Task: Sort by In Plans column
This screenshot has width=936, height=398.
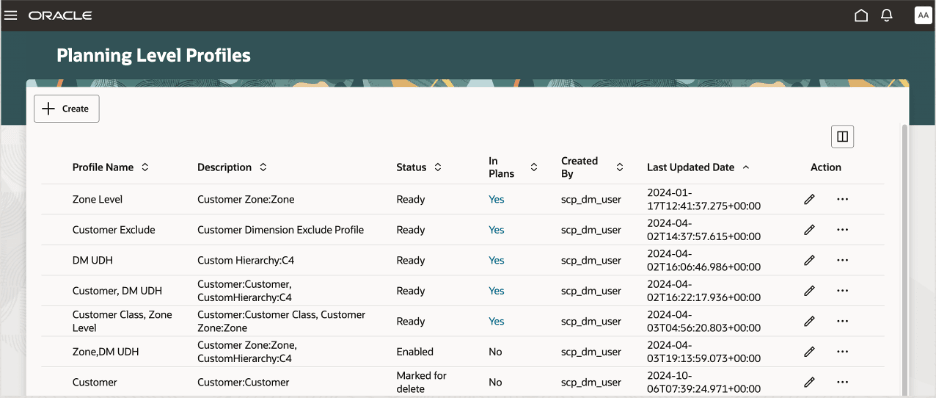Action: [x=534, y=168]
